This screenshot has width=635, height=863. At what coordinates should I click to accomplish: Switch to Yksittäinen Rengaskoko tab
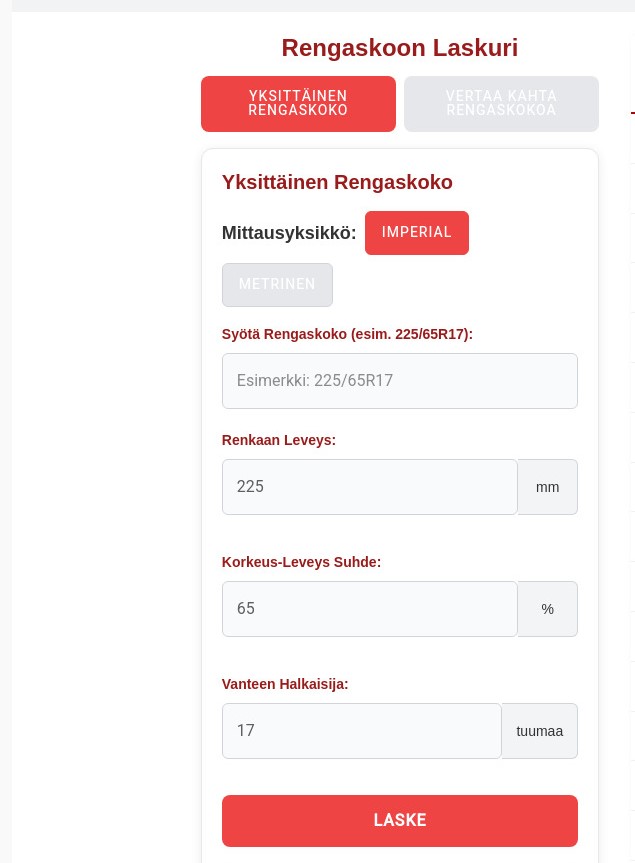tap(298, 104)
